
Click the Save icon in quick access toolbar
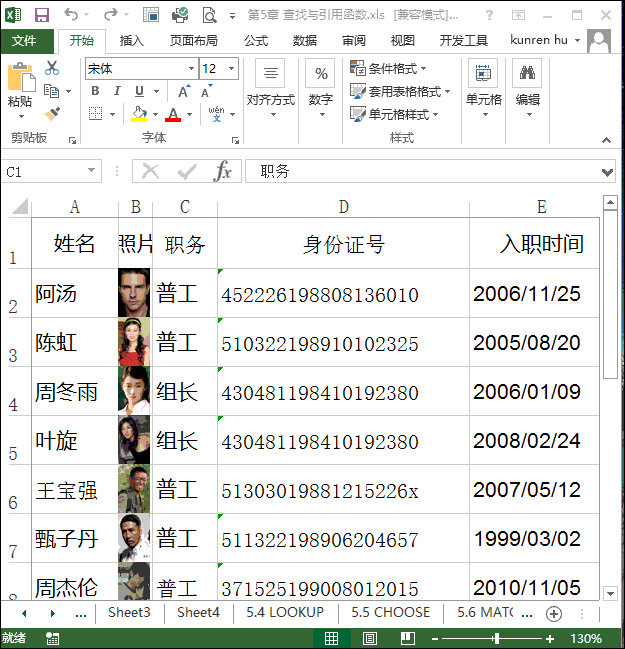pyautogui.click(x=42, y=15)
